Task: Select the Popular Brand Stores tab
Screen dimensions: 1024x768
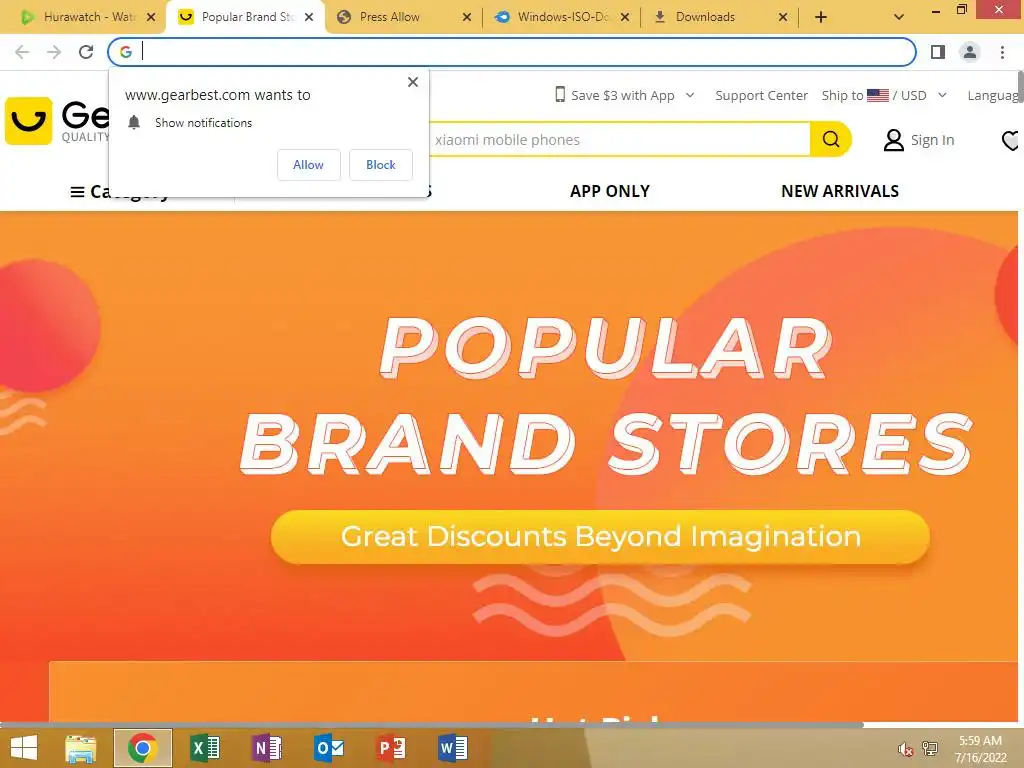Action: (245, 17)
